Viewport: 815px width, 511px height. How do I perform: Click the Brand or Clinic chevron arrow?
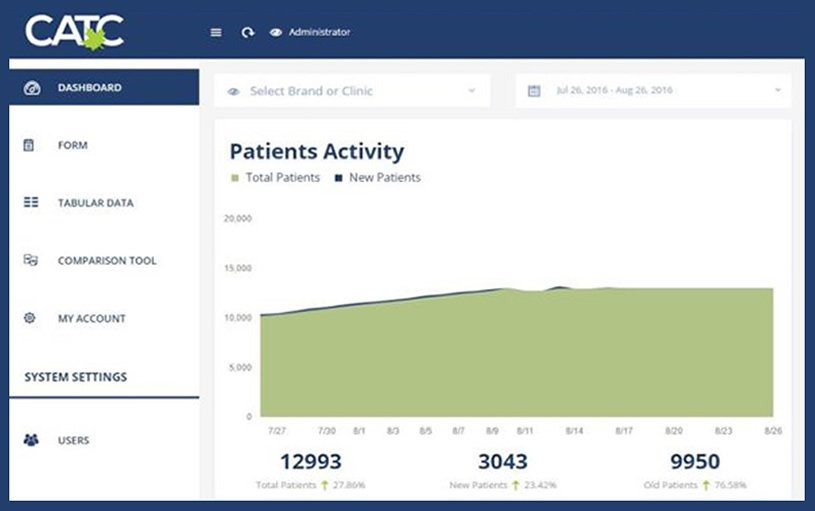tap(471, 90)
